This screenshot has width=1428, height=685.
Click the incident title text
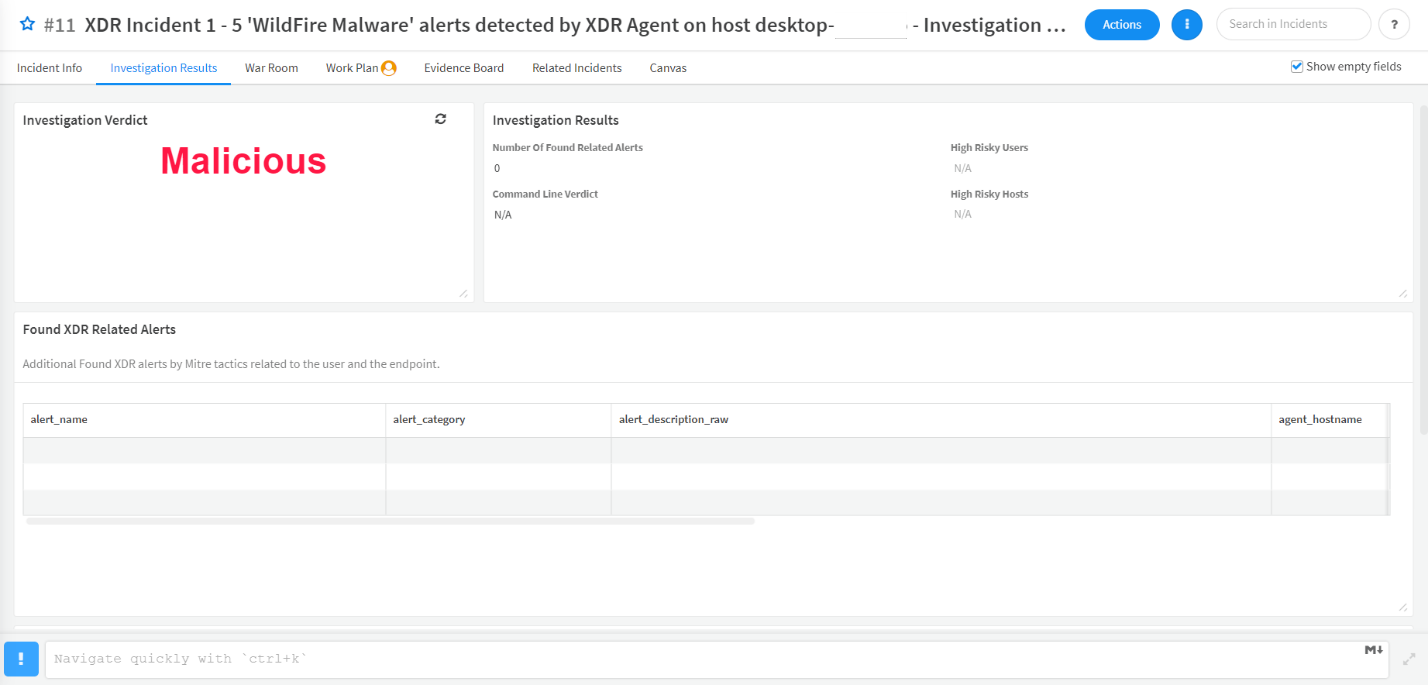[575, 25]
